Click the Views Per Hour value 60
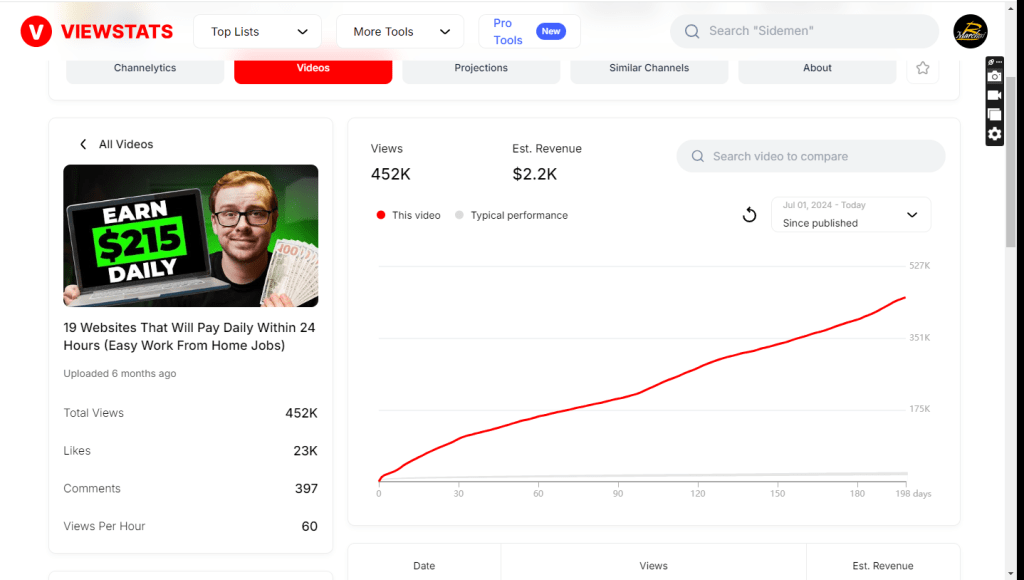This screenshot has height=580, width=1024. pos(310,526)
